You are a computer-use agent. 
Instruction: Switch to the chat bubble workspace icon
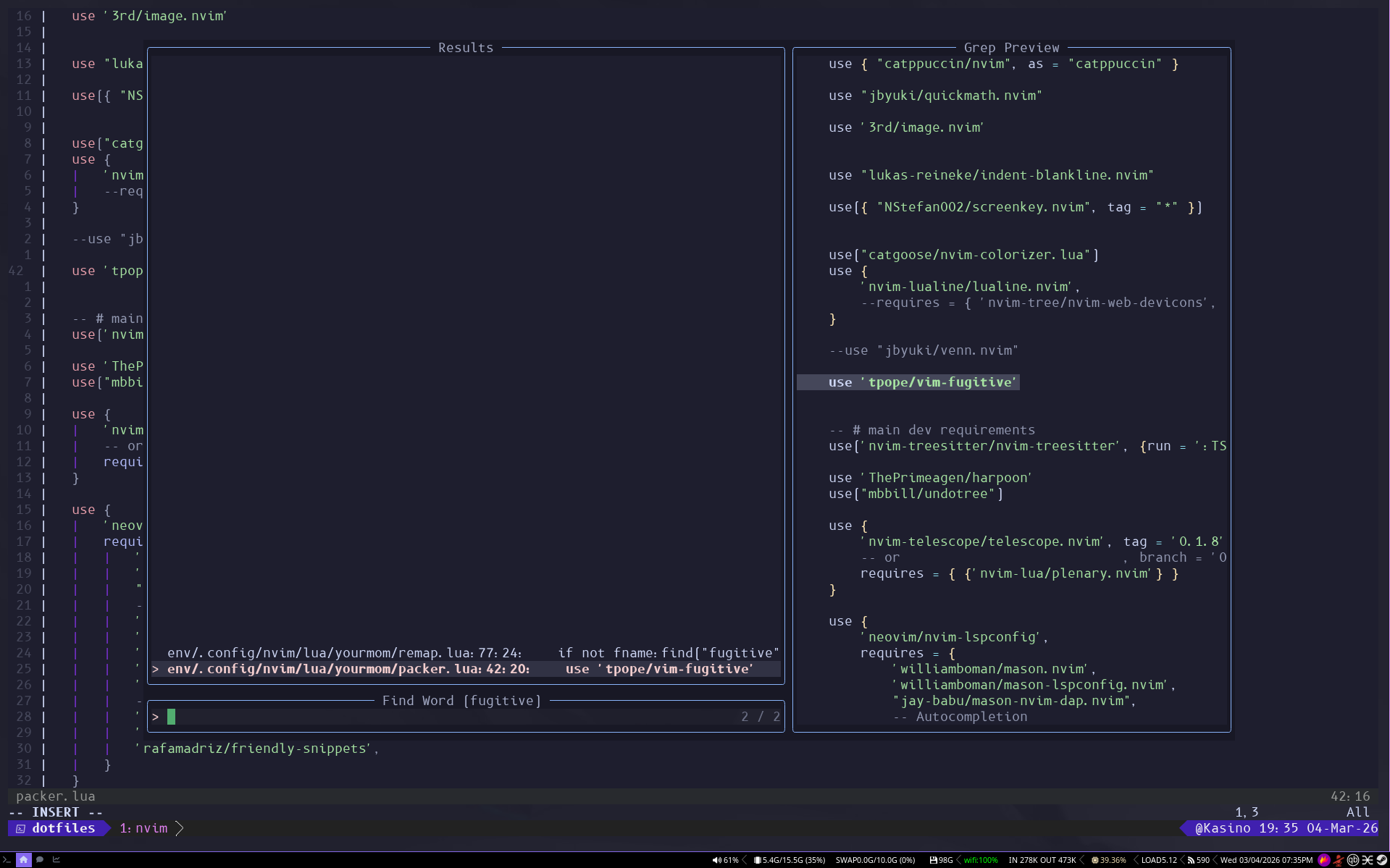pyautogui.click(x=40, y=859)
